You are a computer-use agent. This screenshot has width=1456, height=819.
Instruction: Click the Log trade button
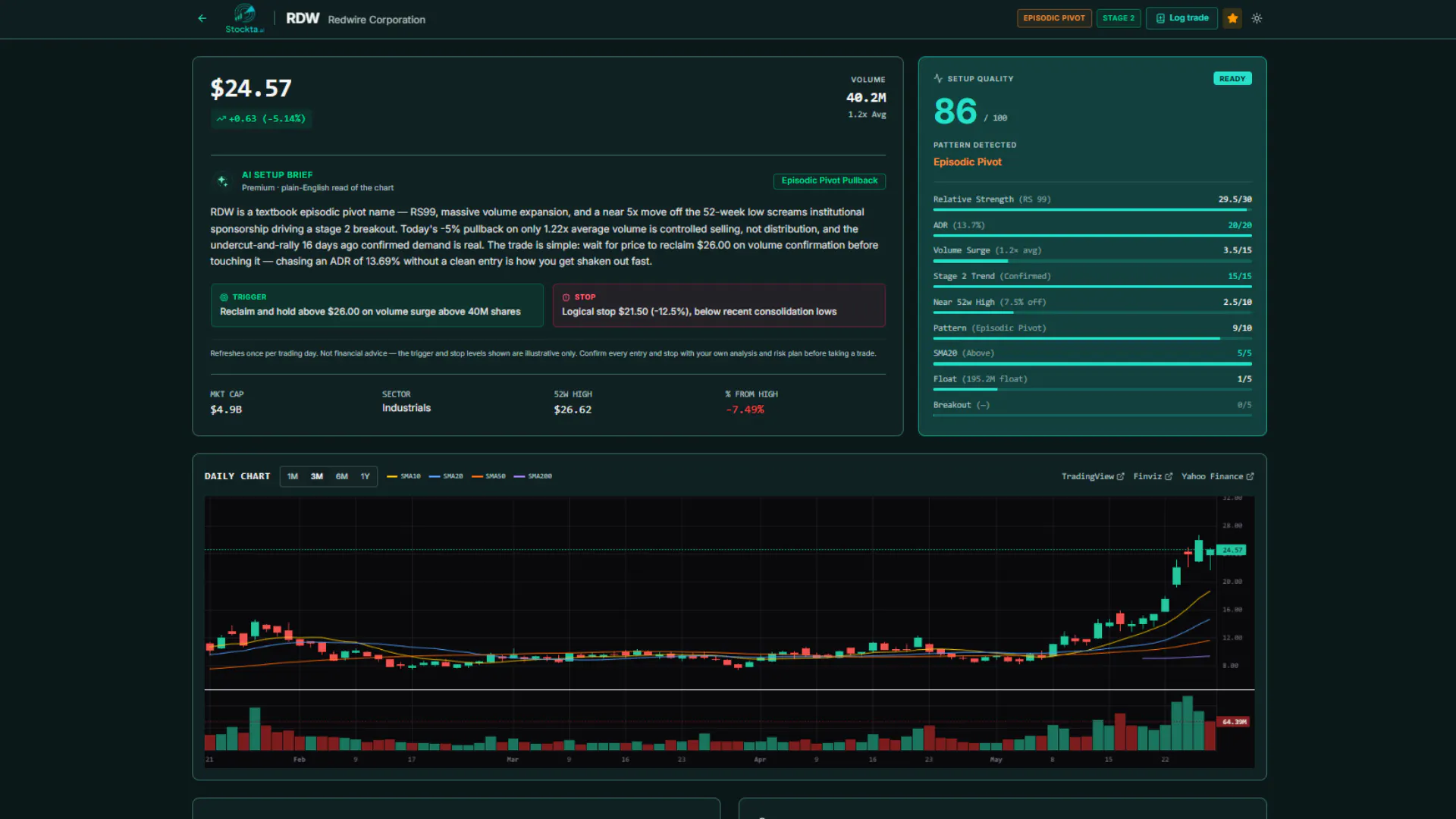click(1181, 18)
